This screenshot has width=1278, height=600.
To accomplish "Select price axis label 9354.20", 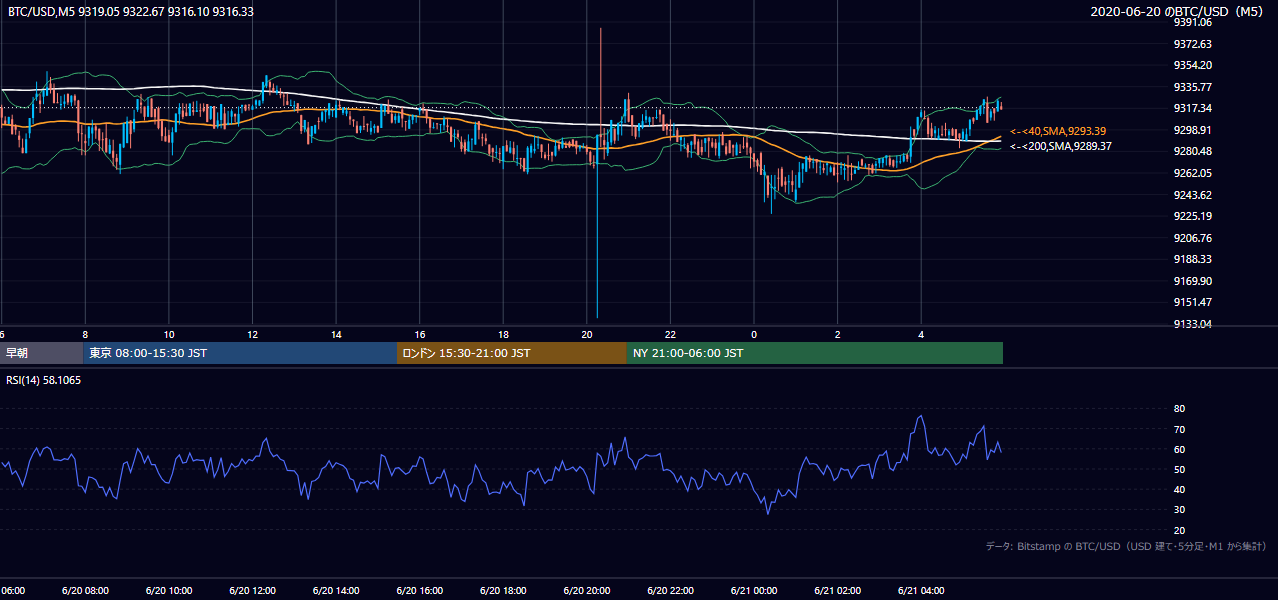I will tap(1193, 65).
